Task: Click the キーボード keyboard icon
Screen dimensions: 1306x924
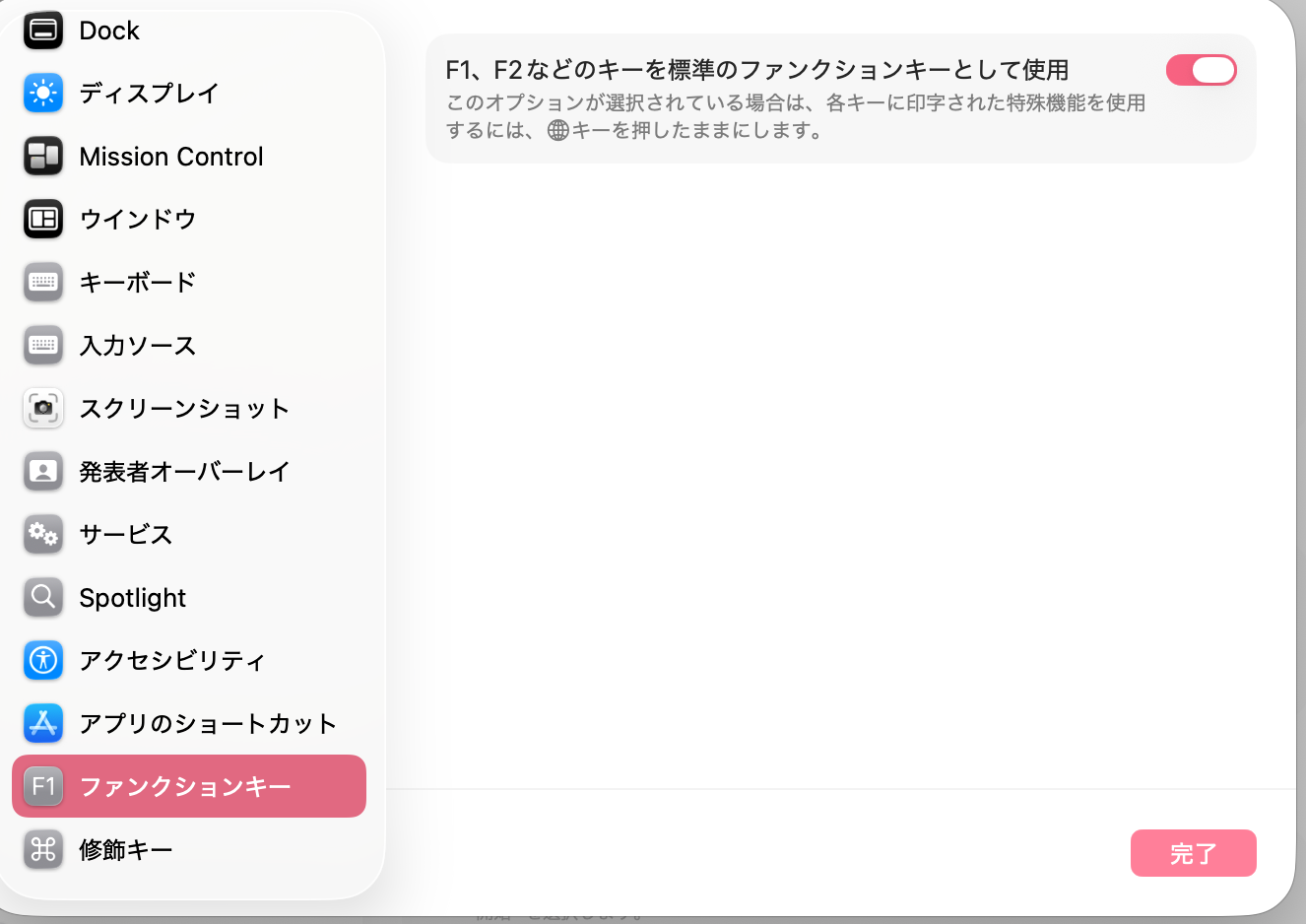Action: [43, 283]
